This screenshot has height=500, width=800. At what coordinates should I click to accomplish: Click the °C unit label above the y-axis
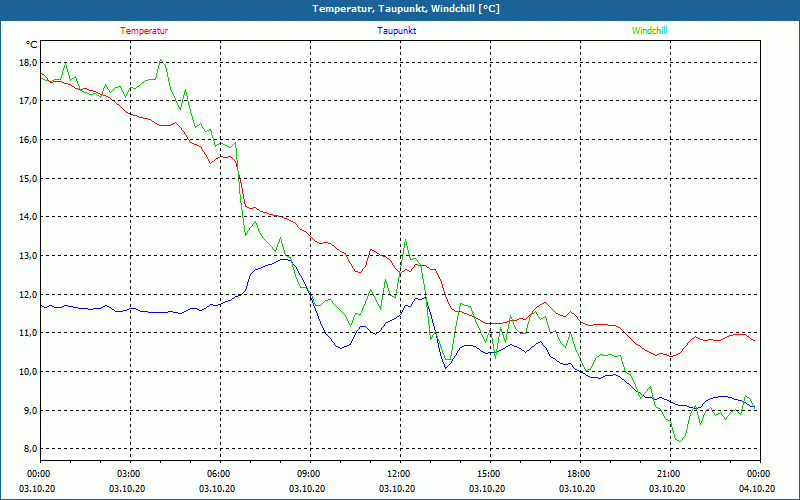tap(32, 45)
